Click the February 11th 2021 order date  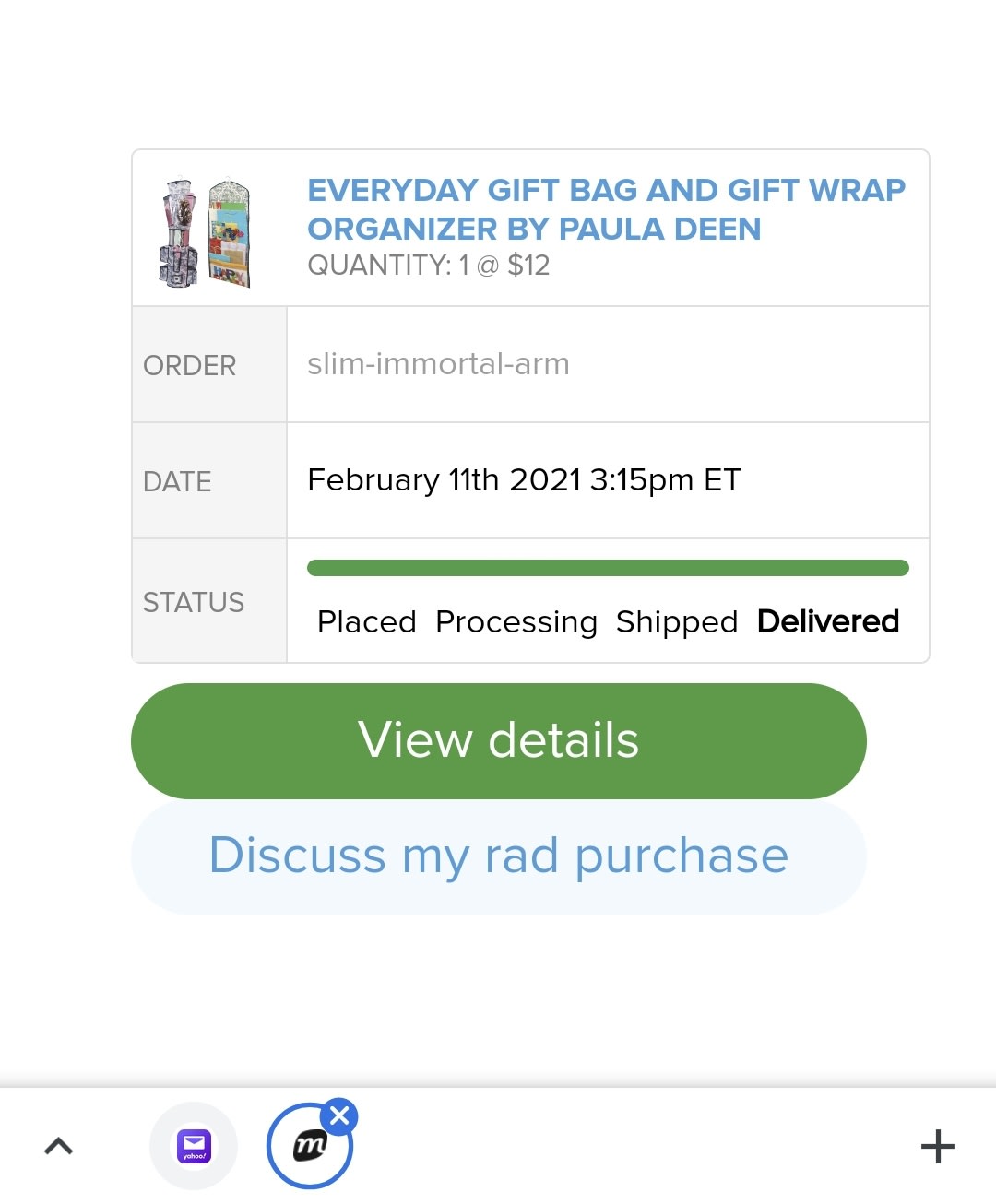[x=524, y=480]
